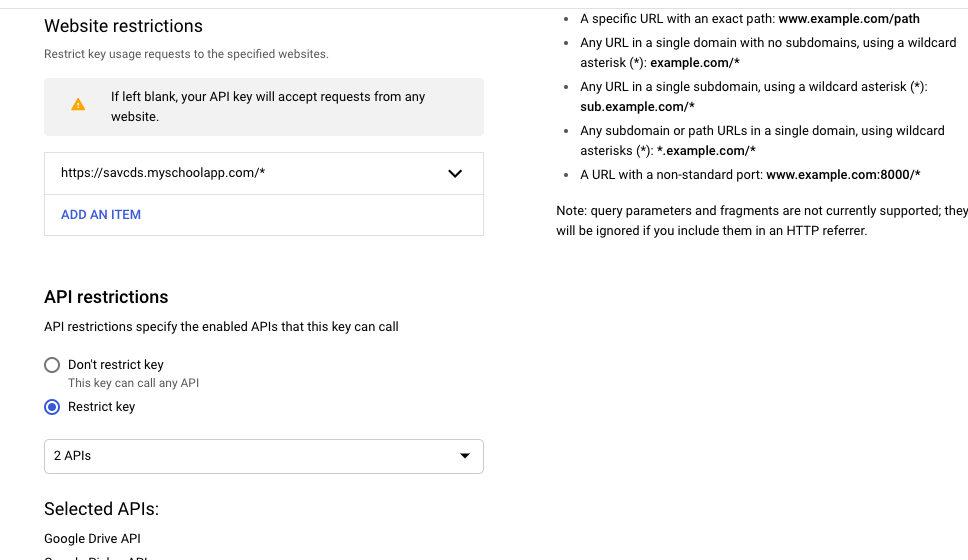Select the Don't restrict key option
Viewport: 968px width, 560px height.
click(x=53, y=365)
